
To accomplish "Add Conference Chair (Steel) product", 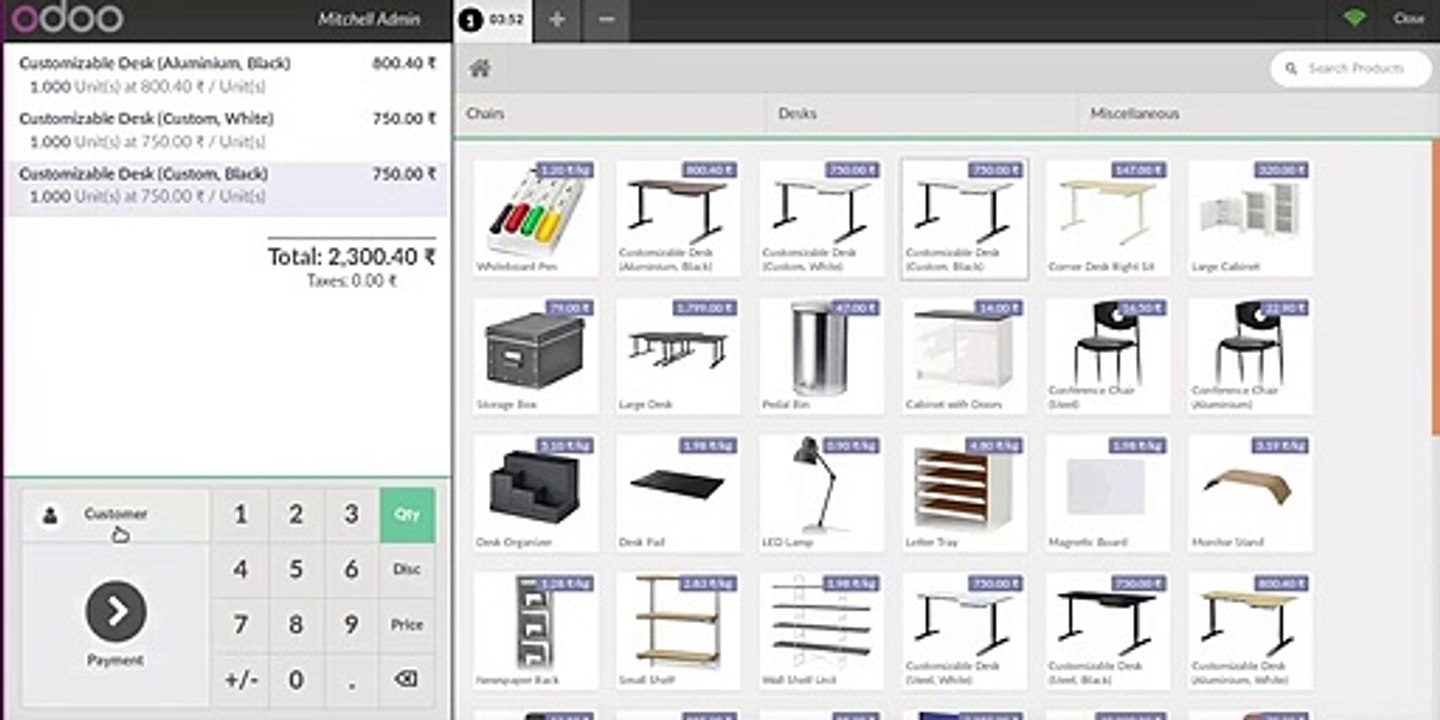I will pos(1108,356).
